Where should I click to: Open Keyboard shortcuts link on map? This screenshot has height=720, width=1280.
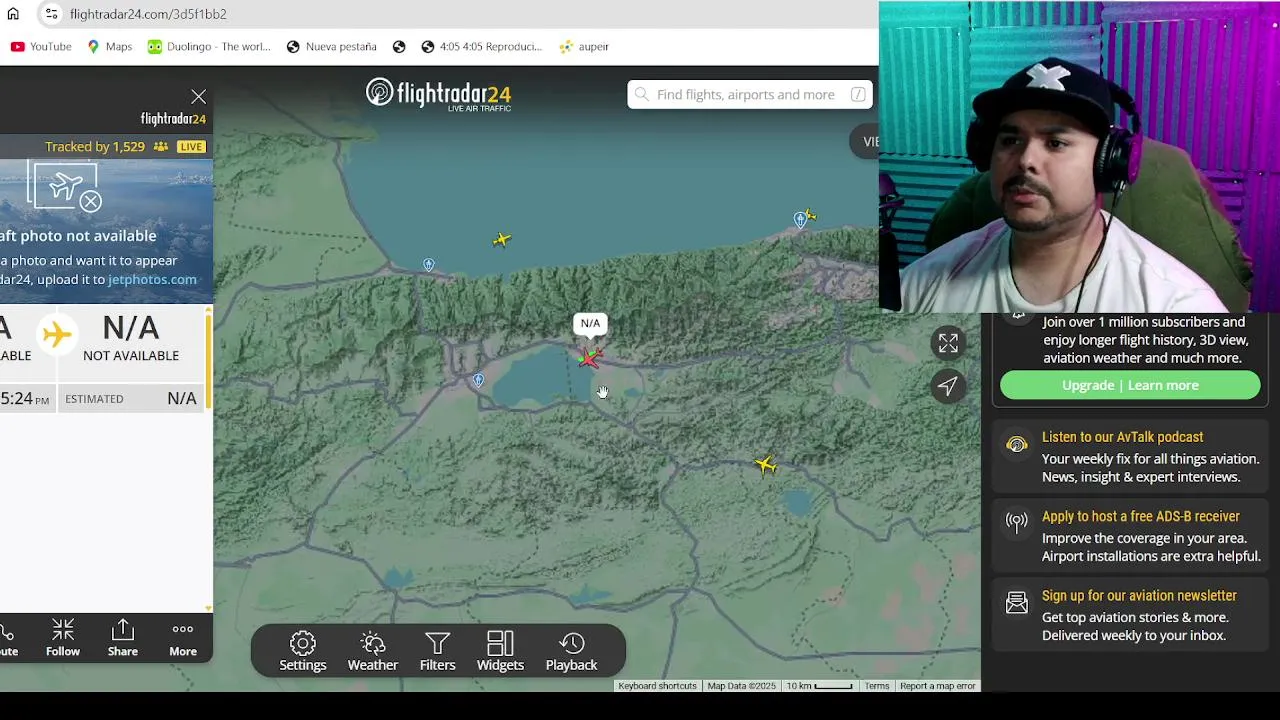pyautogui.click(x=657, y=686)
